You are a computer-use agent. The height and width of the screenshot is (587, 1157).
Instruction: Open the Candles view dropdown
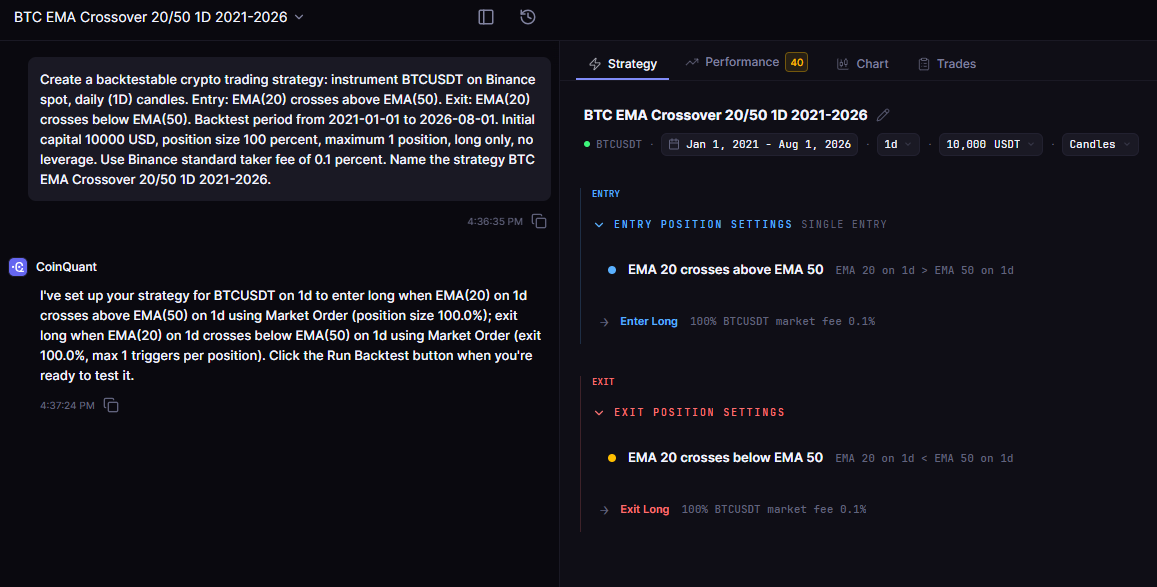pyautogui.click(x=1100, y=145)
